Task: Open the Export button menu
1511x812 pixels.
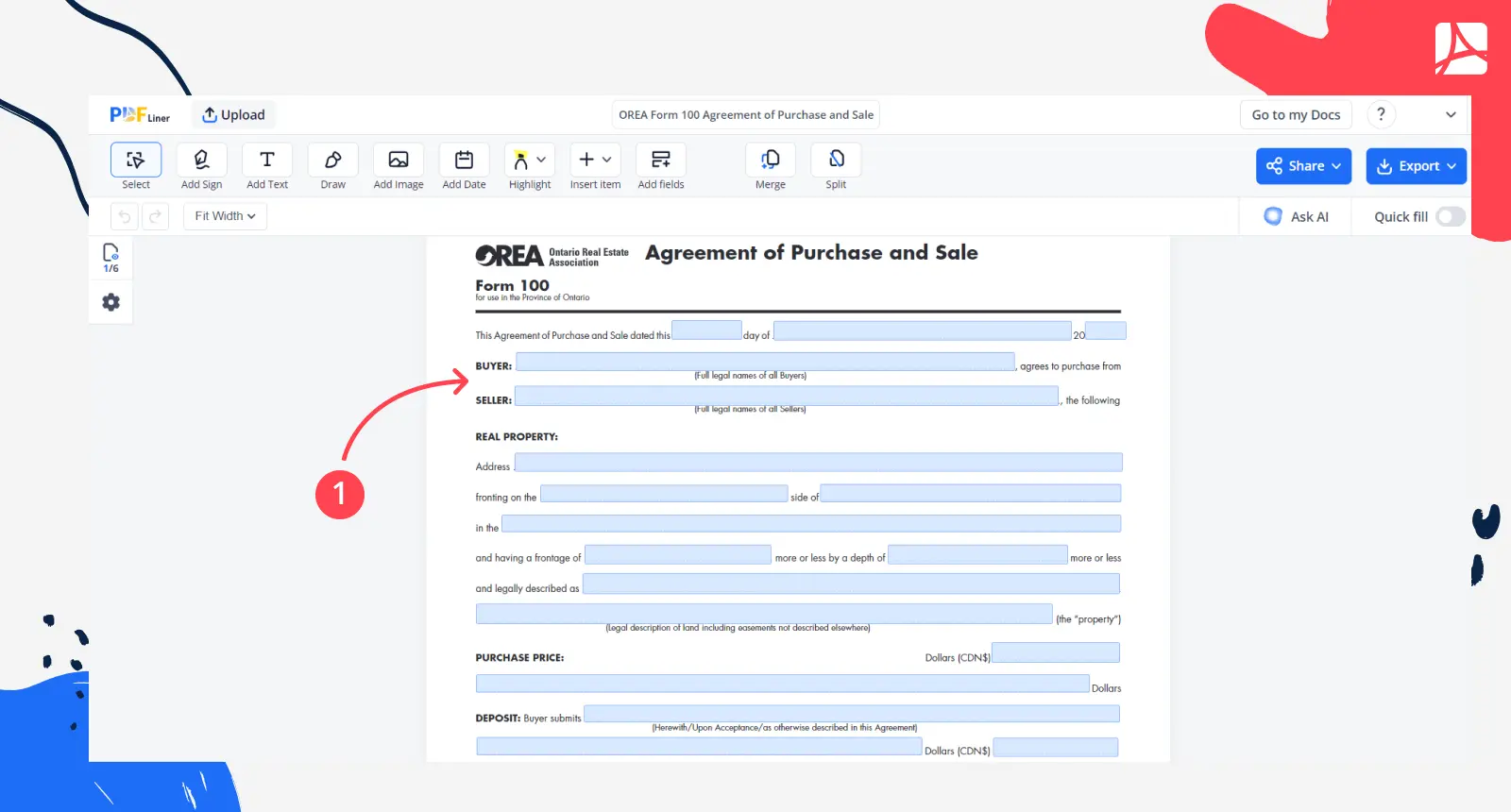Action: click(1417, 166)
